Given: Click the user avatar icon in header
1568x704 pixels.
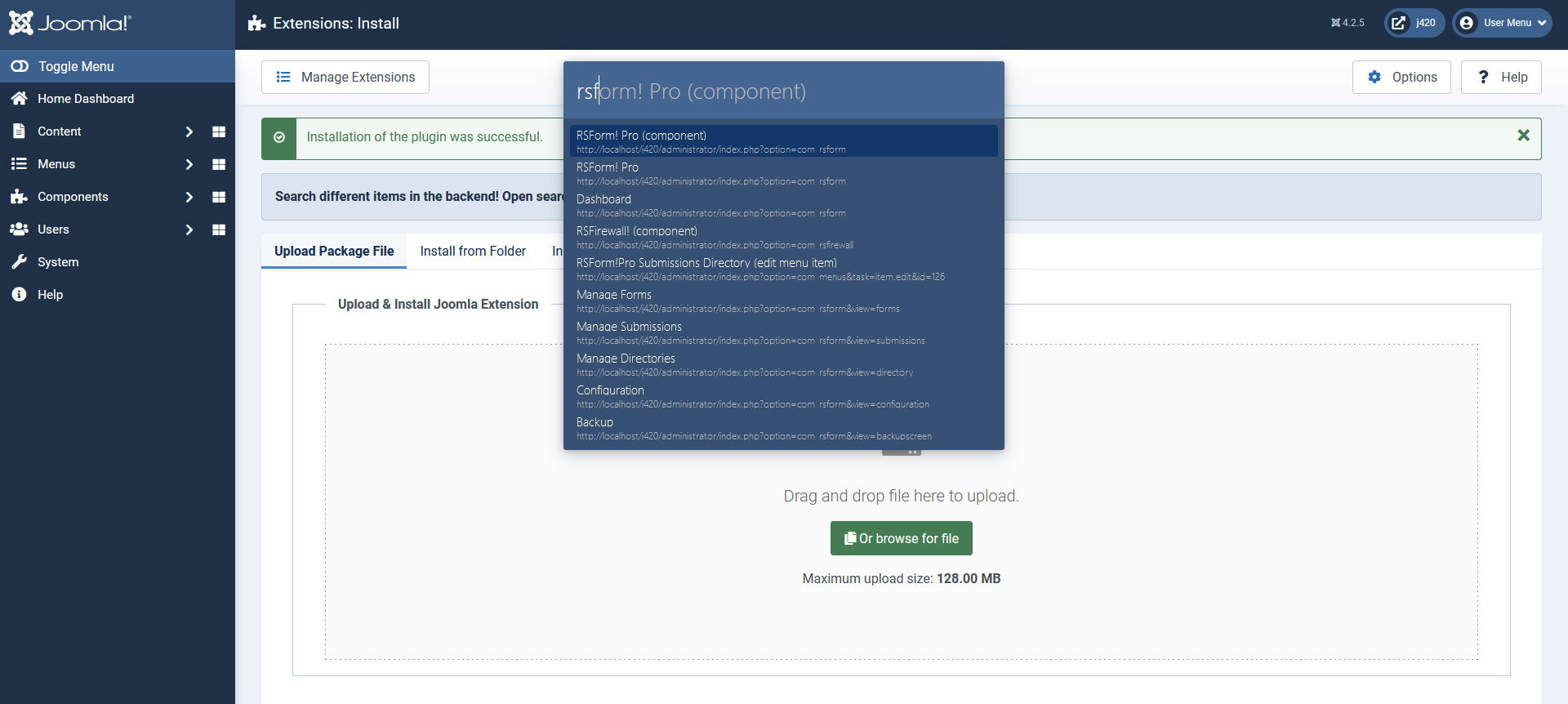Looking at the screenshot, I should [1467, 23].
